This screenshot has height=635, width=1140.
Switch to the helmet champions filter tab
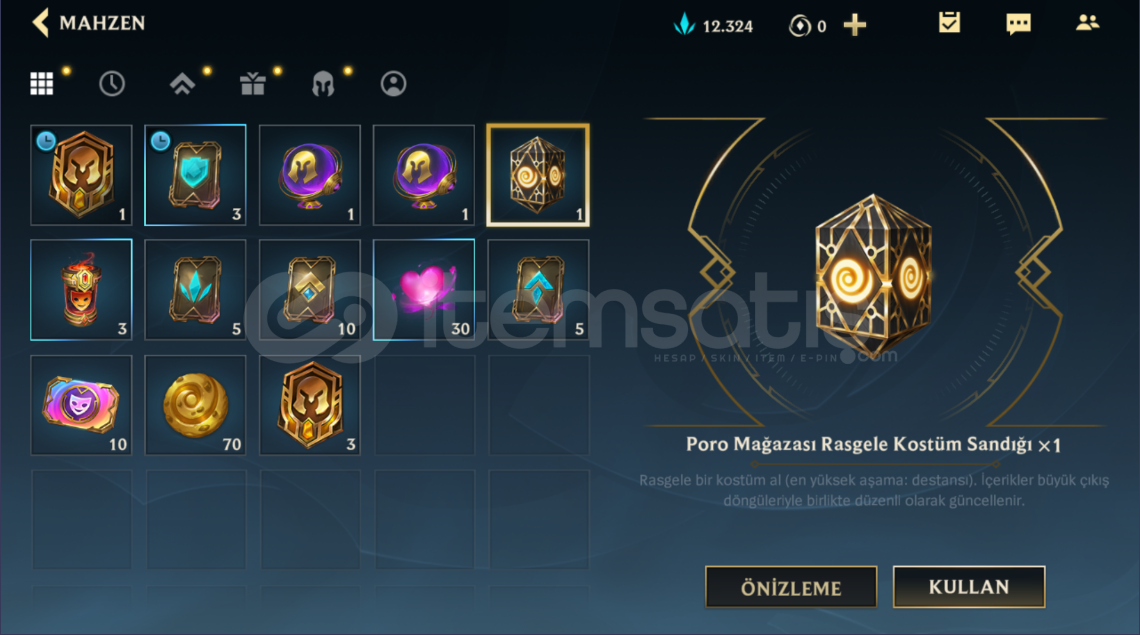[323, 84]
